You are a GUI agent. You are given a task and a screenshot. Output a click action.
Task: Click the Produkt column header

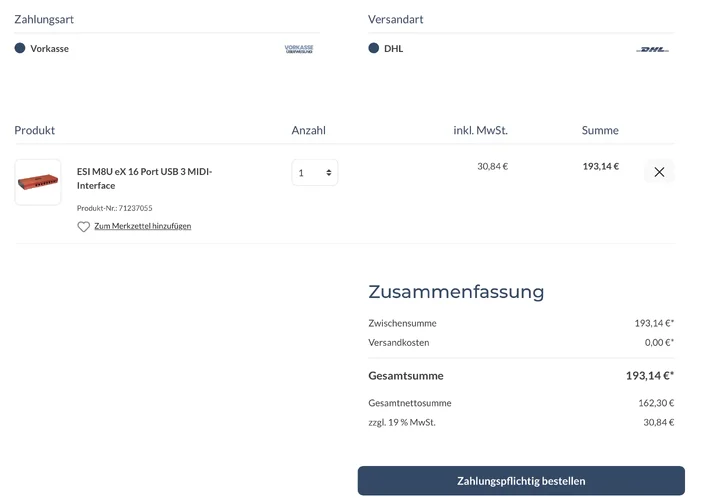click(x=35, y=130)
